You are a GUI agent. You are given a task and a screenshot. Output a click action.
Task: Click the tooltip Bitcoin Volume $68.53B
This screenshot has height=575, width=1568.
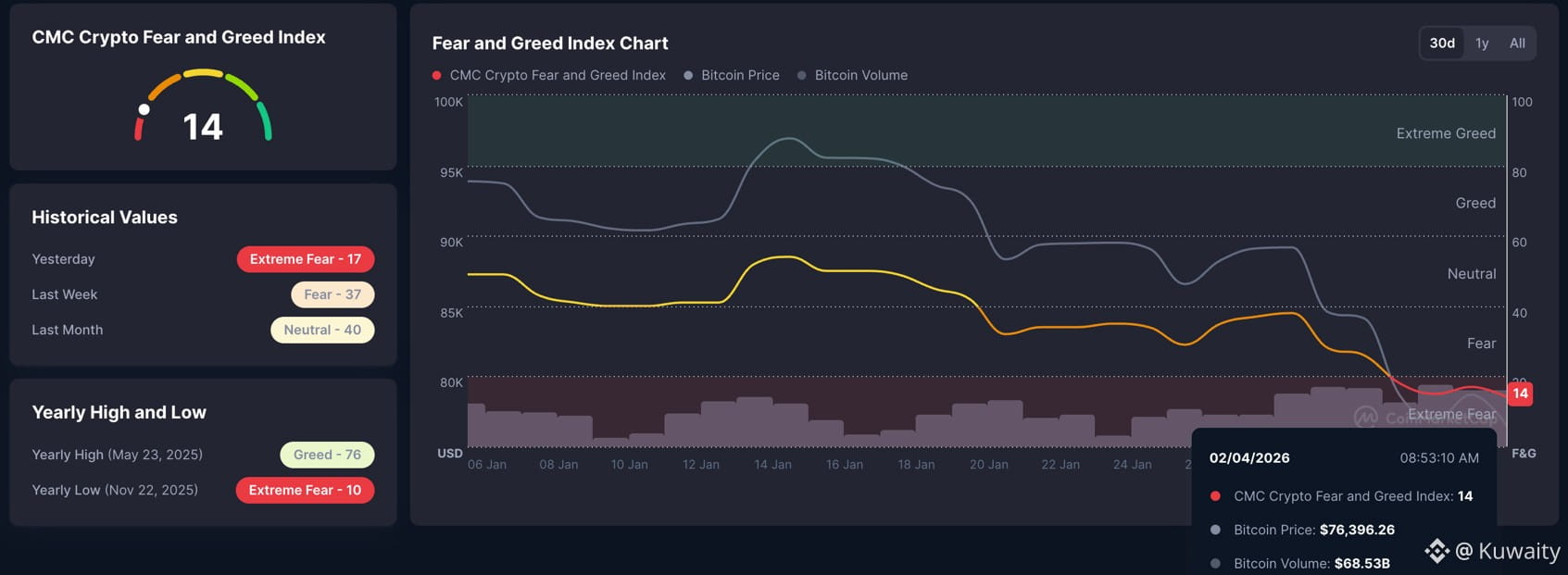click(1311, 563)
